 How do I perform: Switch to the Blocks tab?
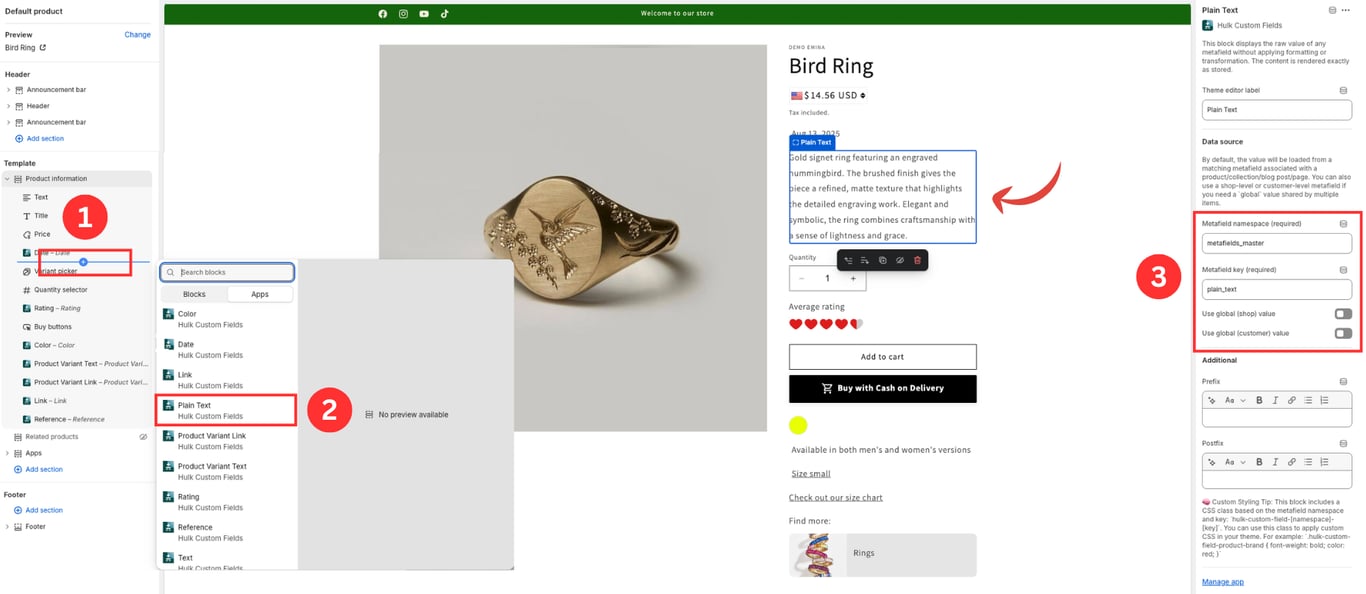pos(194,295)
